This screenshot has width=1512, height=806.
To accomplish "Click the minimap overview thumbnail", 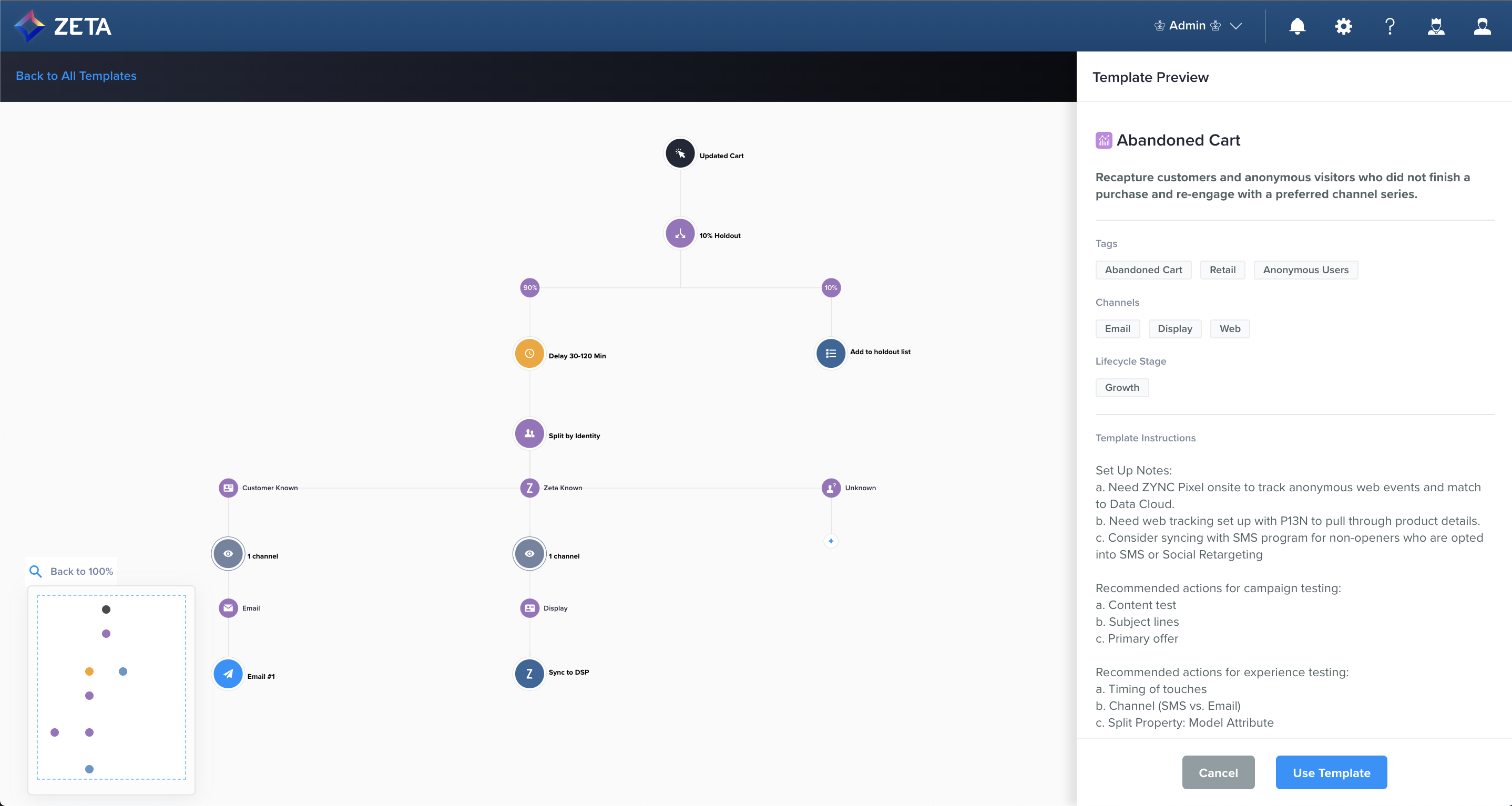I will [111, 687].
